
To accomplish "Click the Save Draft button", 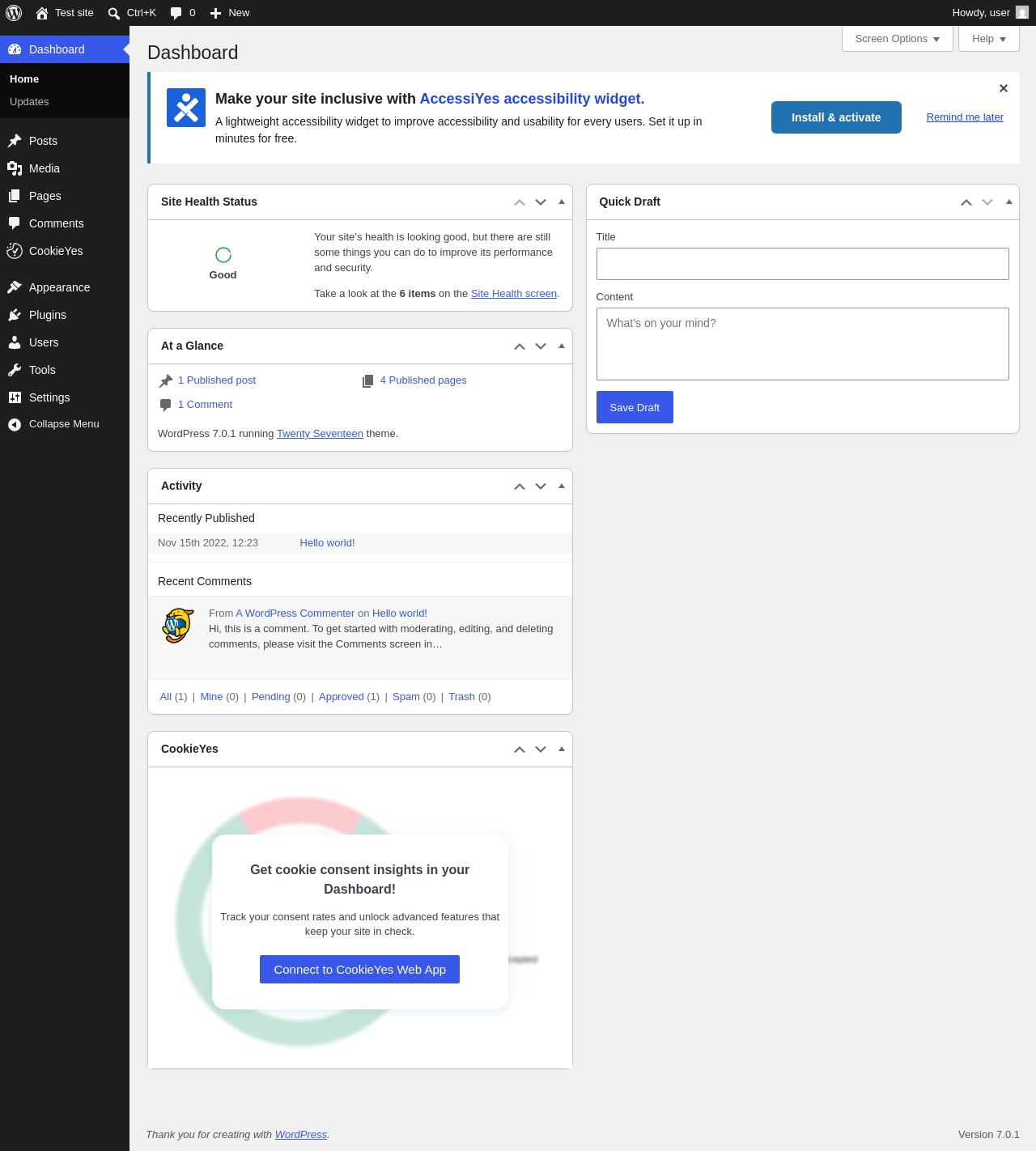I will [635, 407].
